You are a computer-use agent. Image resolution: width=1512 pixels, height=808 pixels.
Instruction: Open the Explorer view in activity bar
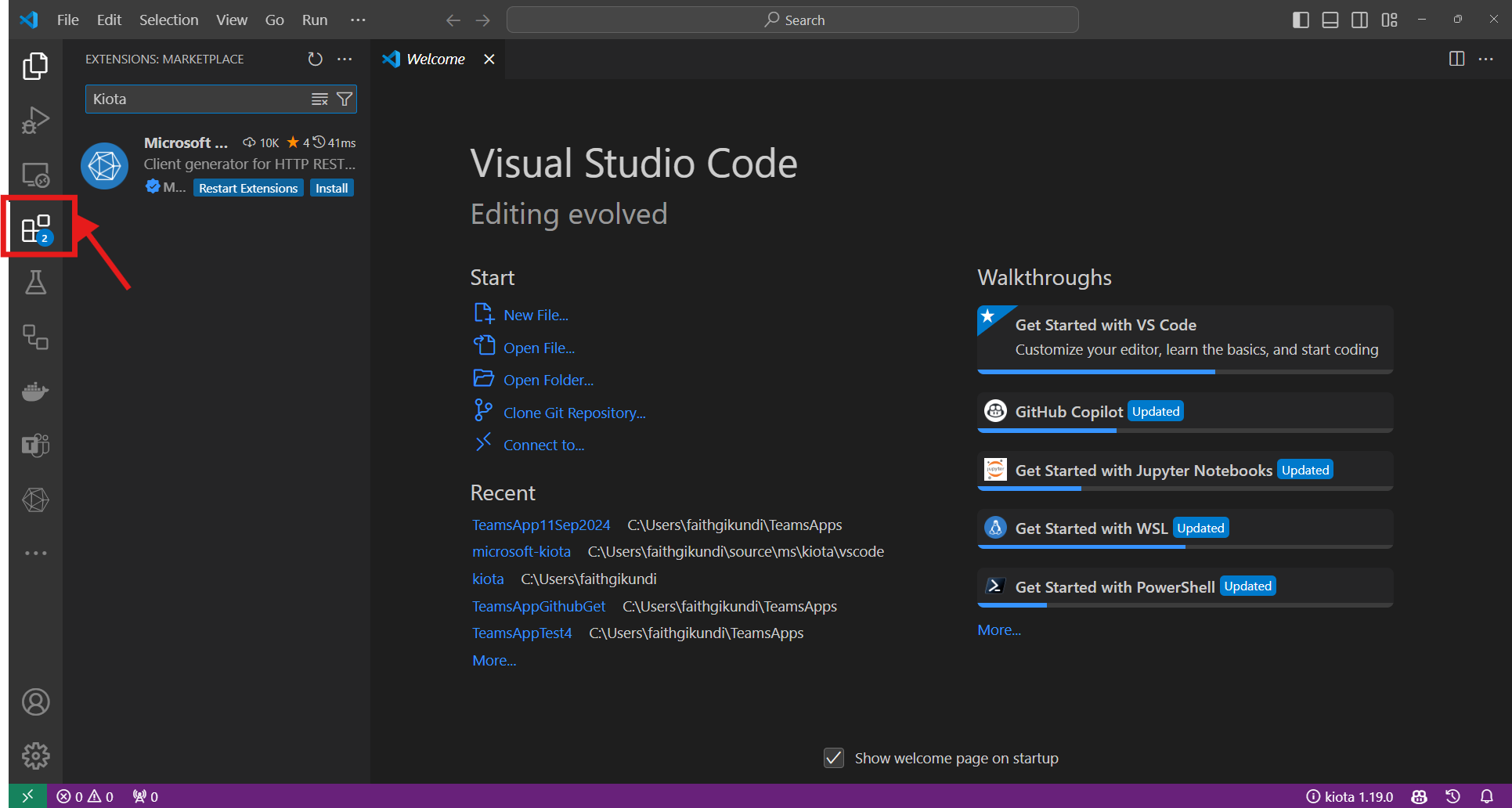35,67
